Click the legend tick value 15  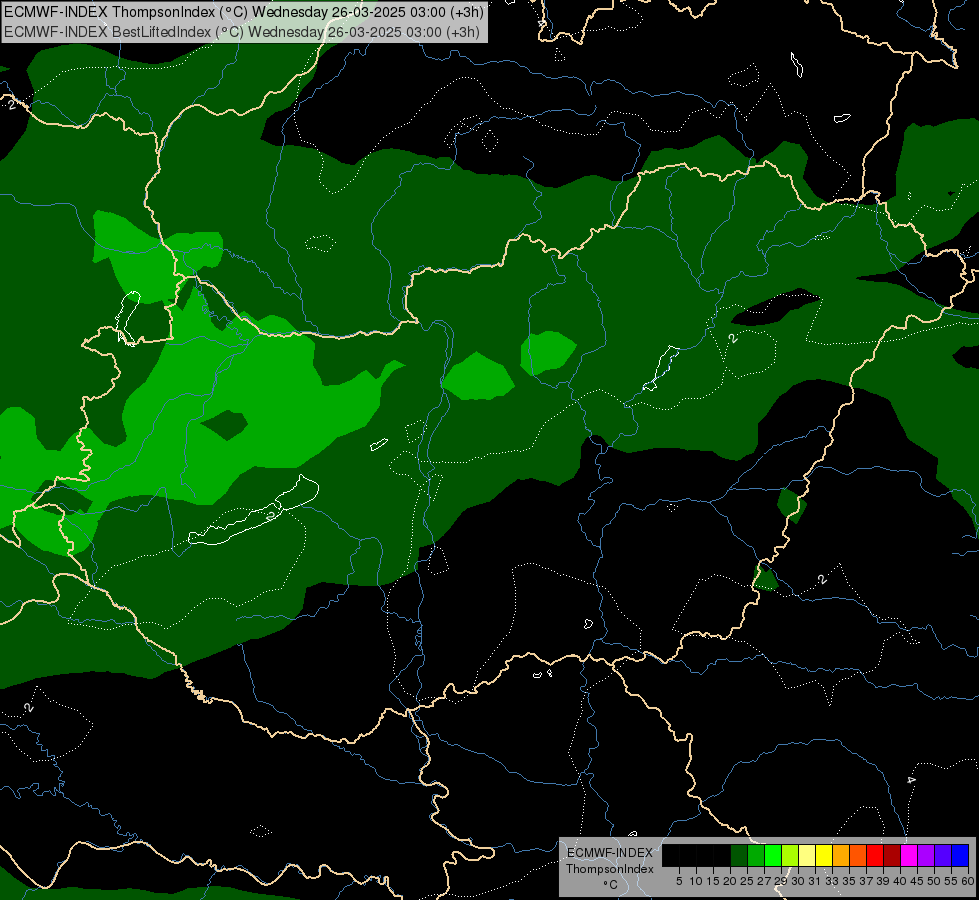click(713, 881)
